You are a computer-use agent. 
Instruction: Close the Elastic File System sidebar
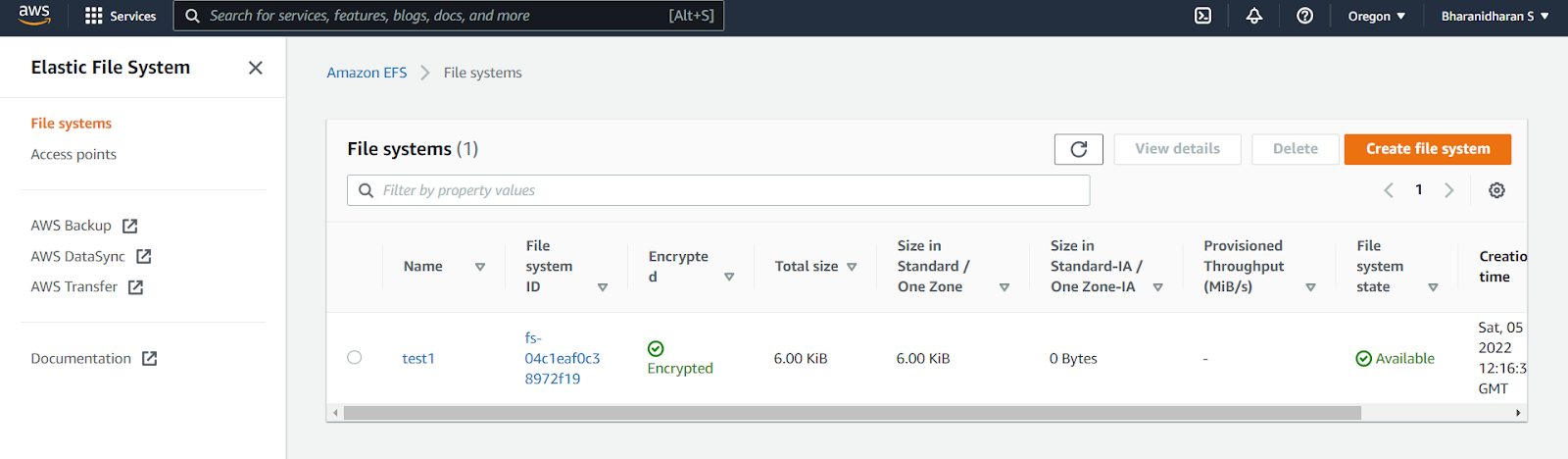pos(256,68)
